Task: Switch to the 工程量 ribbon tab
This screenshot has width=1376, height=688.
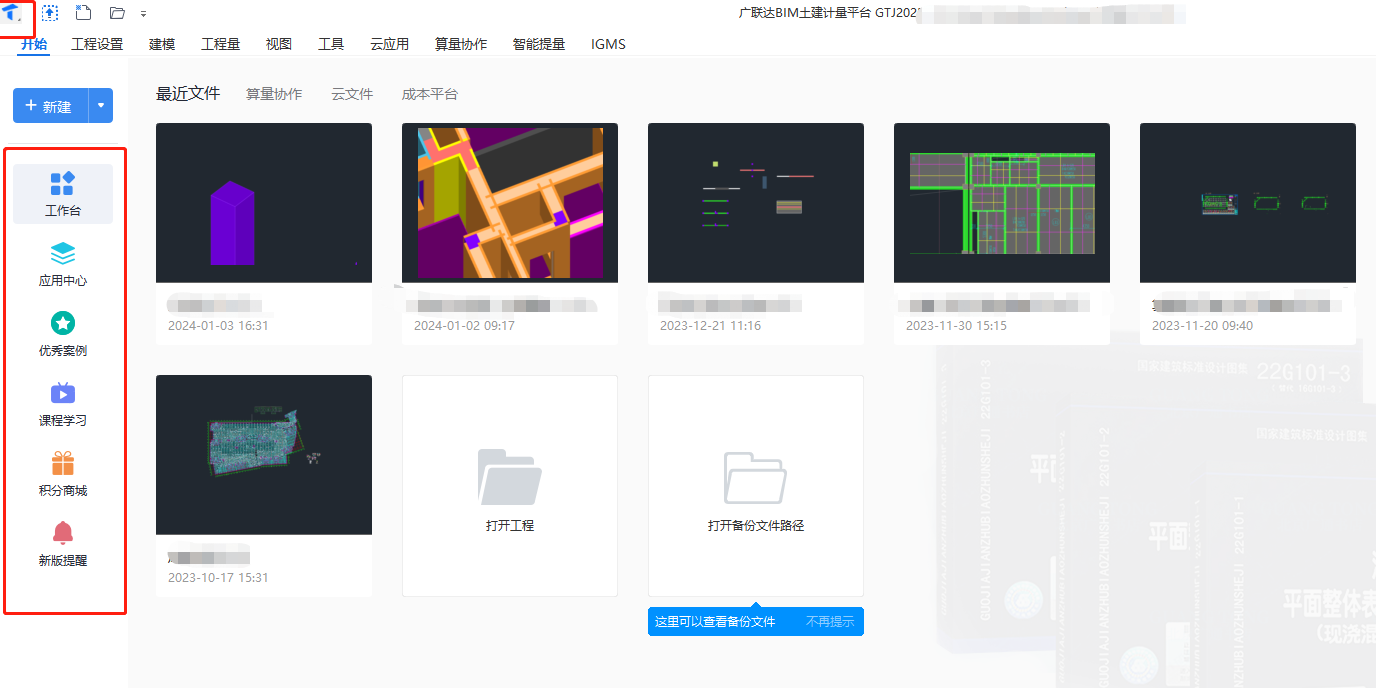Action: [220, 44]
